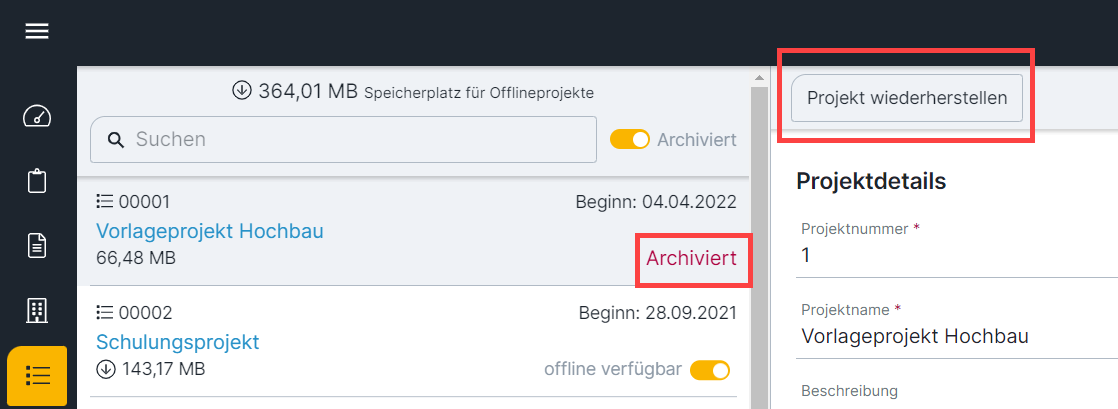This screenshot has width=1118, height=409.
Task: Open Vorlageprojekt Hochbau project
Action: point(210,231)
